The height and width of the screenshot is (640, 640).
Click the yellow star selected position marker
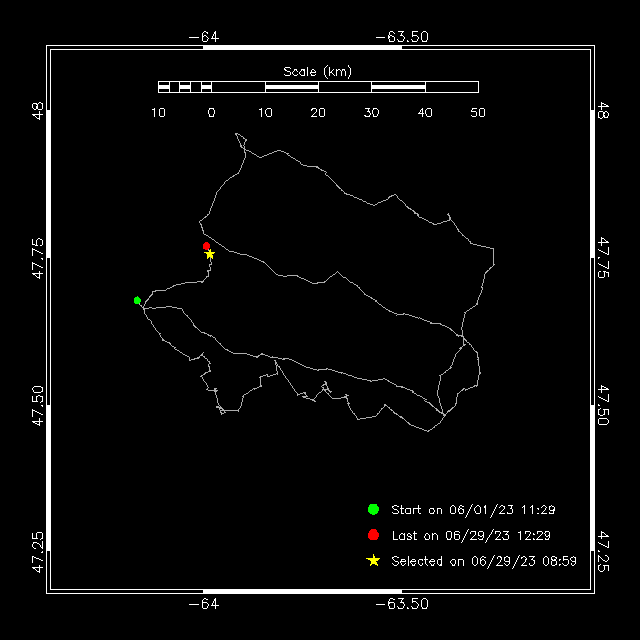pos(209,254)
